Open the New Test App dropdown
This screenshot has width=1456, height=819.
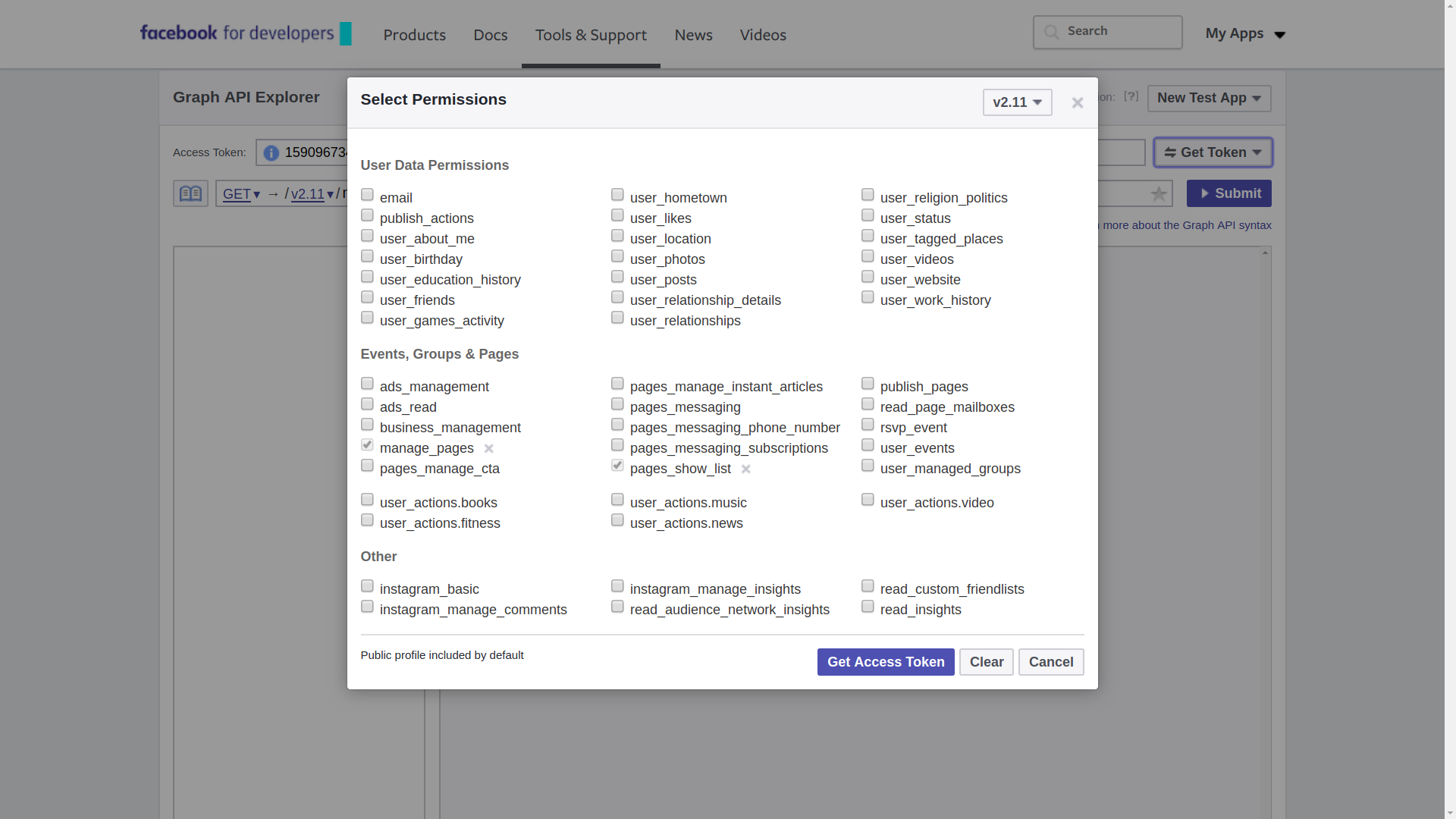pyautogui.click(x=1209, y=99)
